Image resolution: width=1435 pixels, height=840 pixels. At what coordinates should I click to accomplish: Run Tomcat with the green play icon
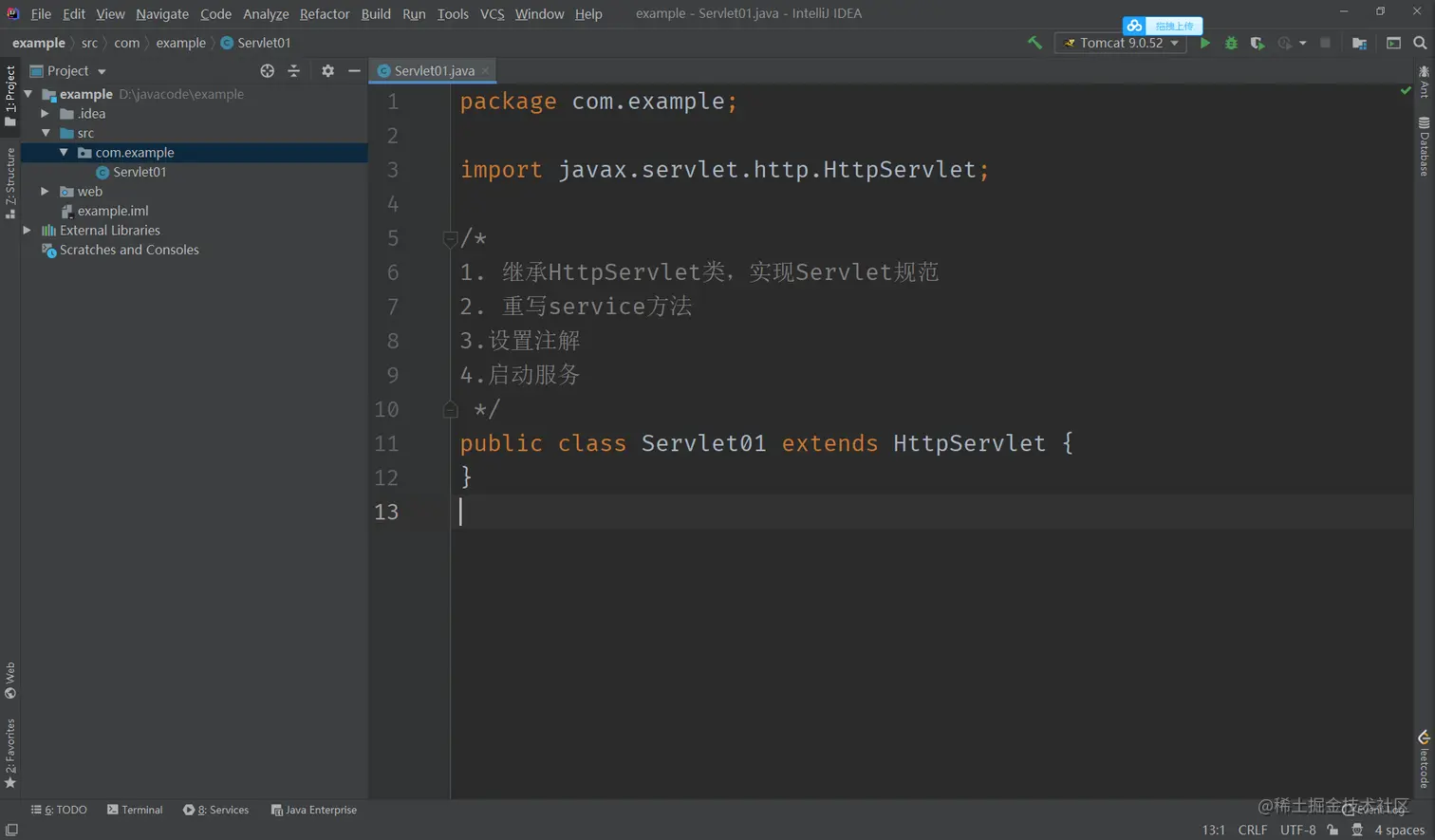pos(1204,43)
